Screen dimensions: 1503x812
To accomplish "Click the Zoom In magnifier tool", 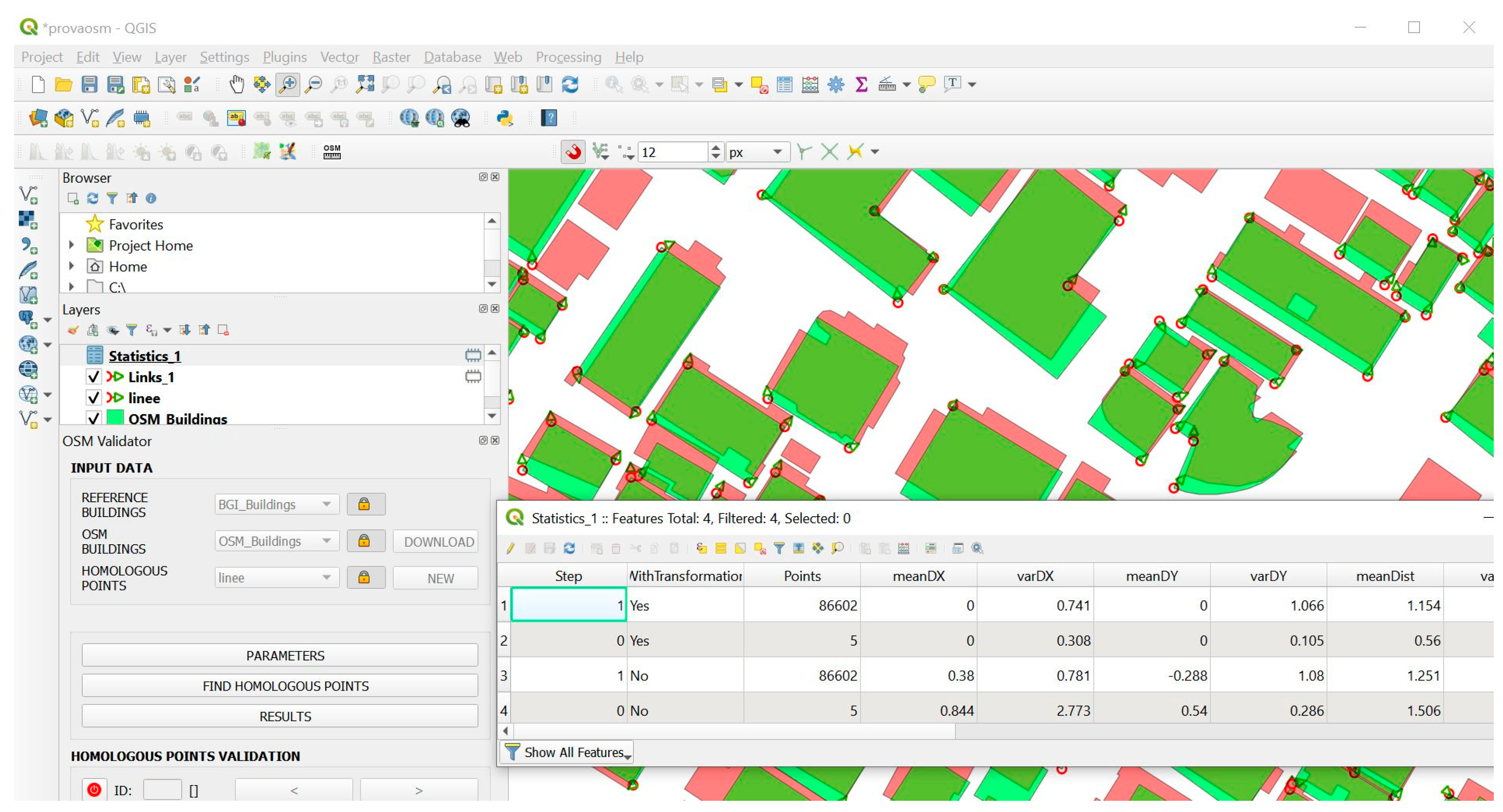I will pos(287,85).
